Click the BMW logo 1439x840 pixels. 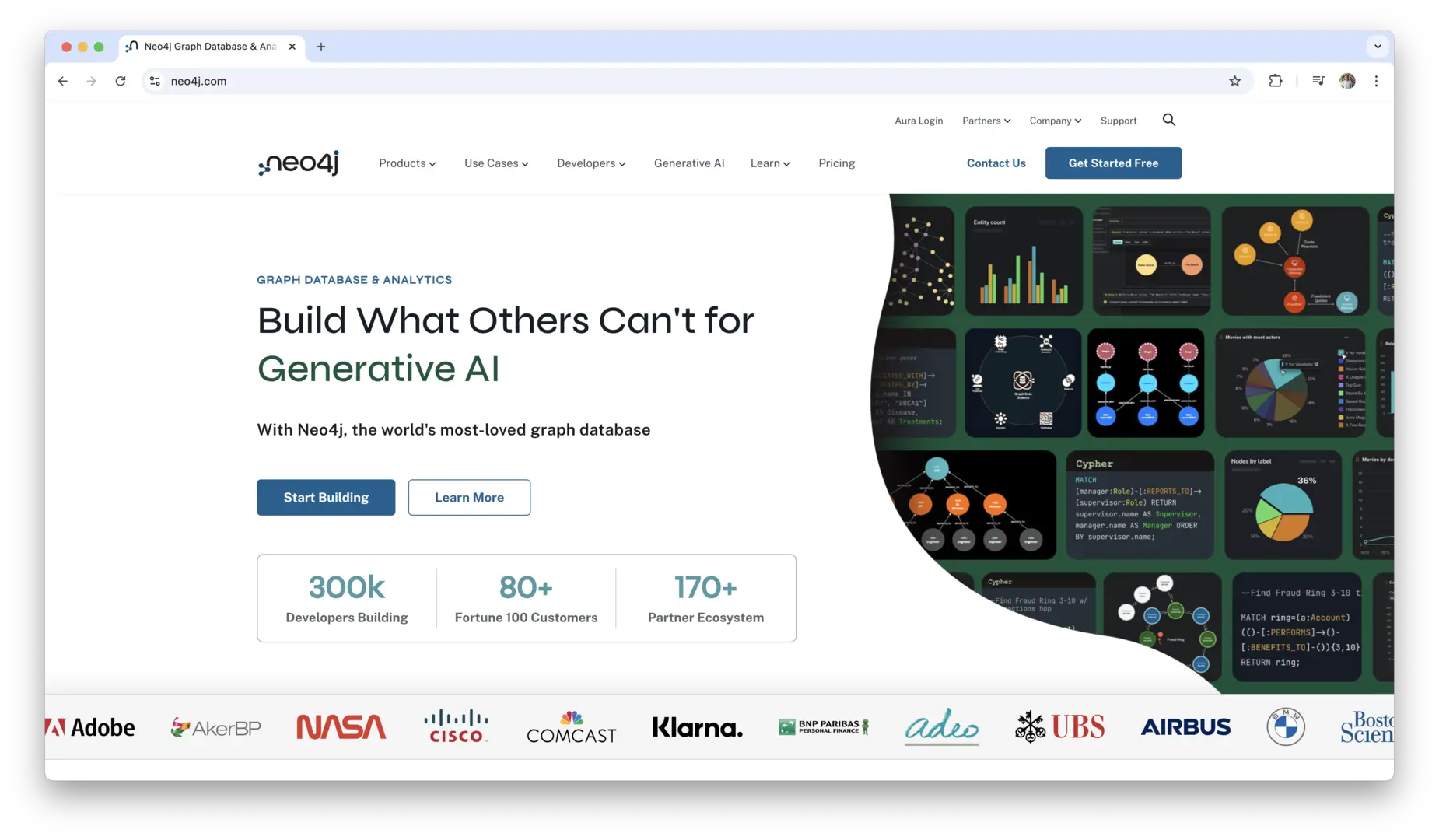pos(1285,727)
